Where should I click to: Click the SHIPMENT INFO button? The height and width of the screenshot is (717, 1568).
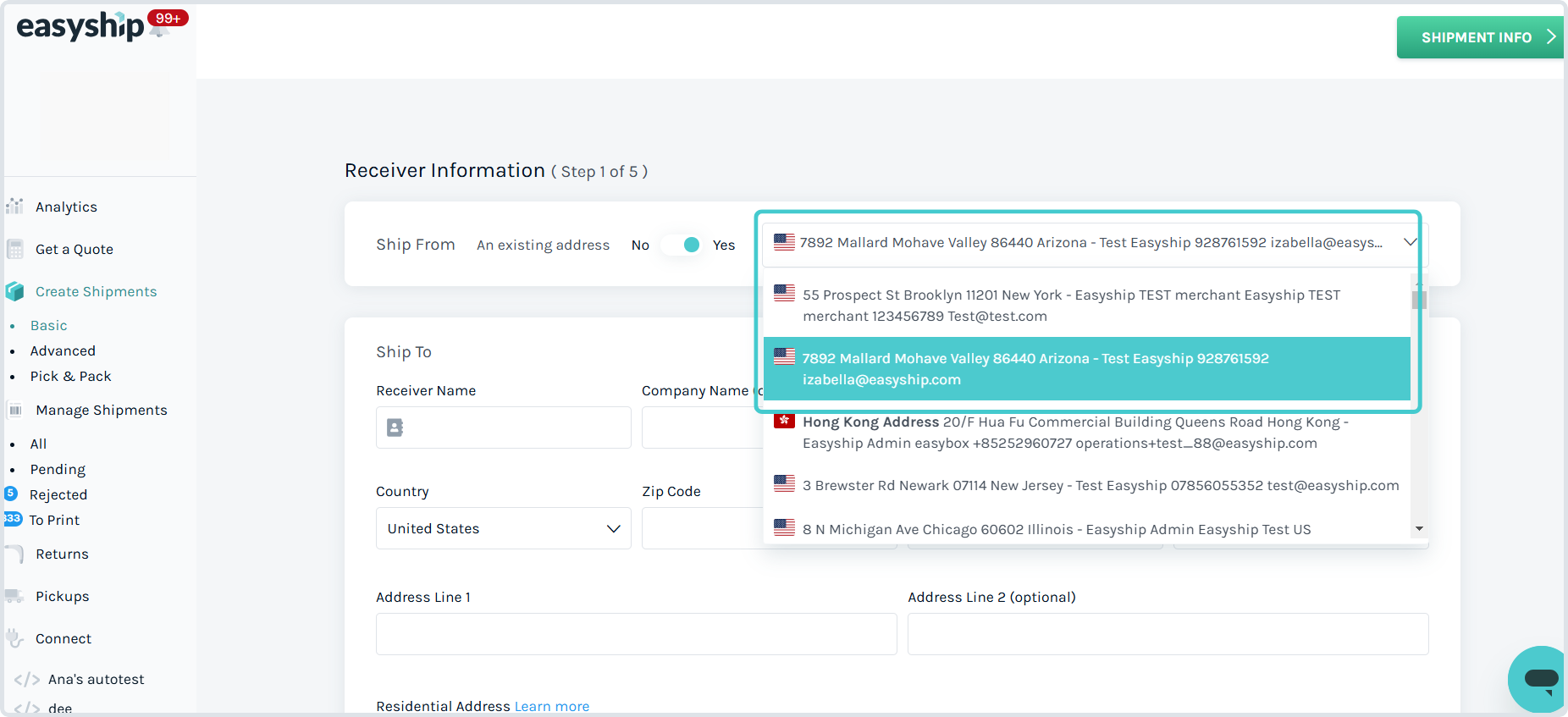1478,37
